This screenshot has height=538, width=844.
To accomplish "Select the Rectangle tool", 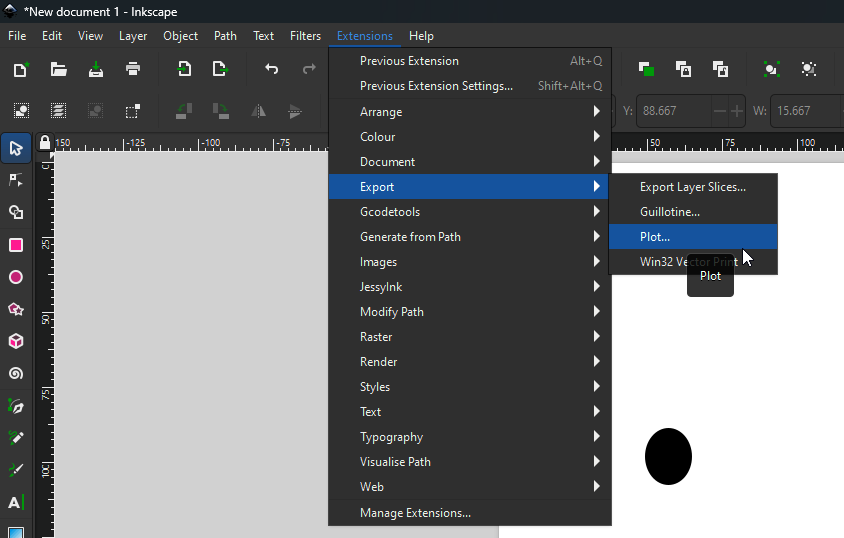I will point(16,245).
